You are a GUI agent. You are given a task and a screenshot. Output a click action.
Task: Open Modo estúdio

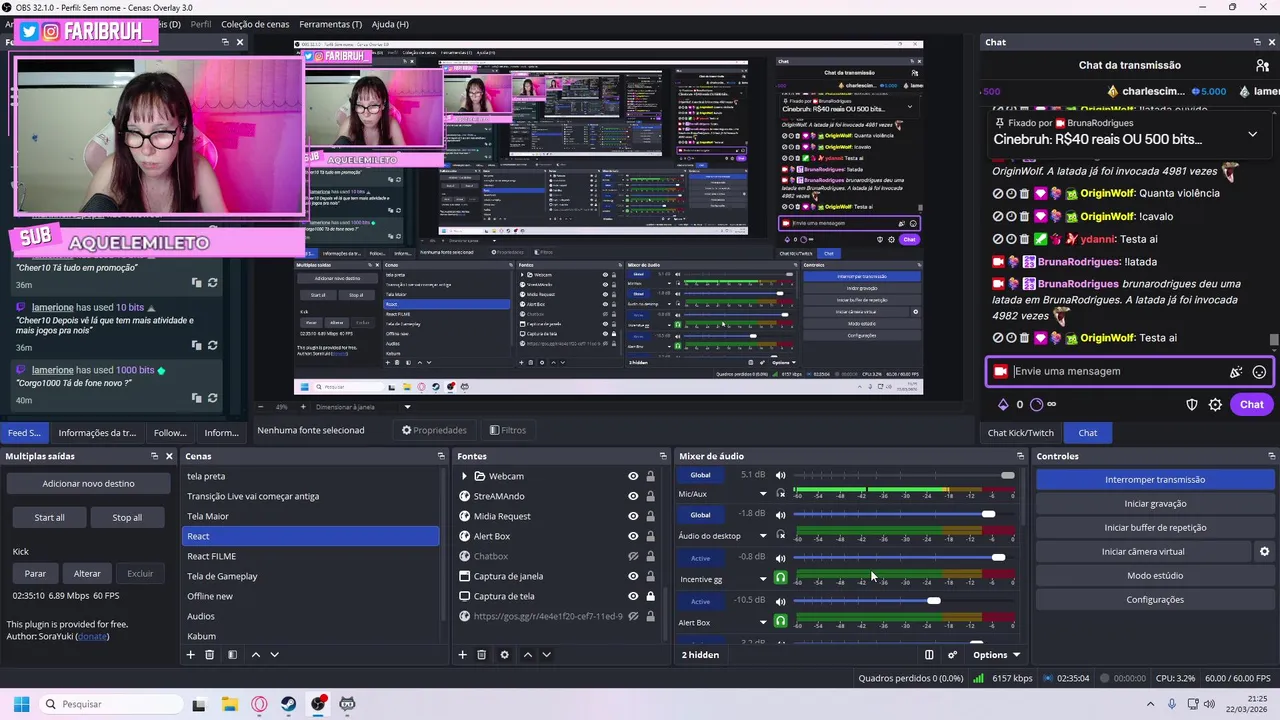[x=1155, y=575]
